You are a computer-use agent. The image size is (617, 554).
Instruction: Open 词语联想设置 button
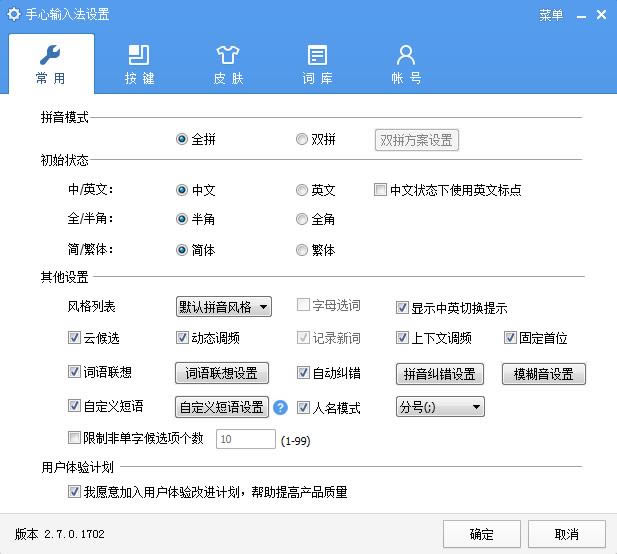(222, 373)
